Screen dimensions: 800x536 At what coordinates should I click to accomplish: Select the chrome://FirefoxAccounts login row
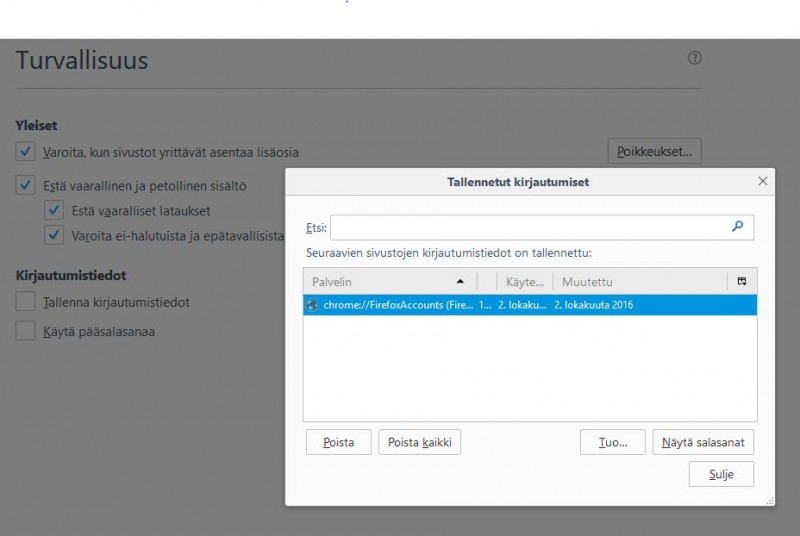(x=530, y=305)
